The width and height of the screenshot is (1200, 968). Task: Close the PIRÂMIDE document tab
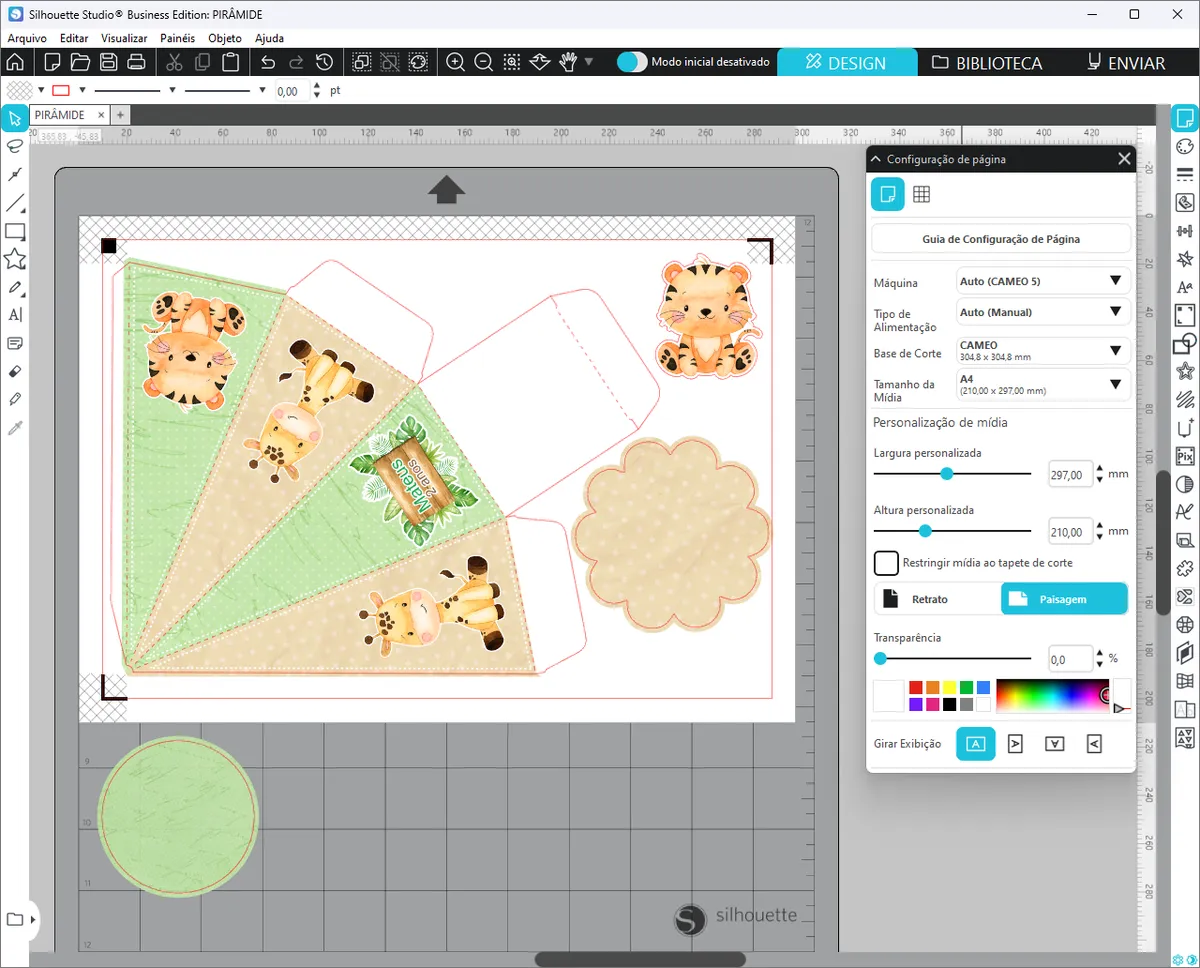click(x=102, y=115)
